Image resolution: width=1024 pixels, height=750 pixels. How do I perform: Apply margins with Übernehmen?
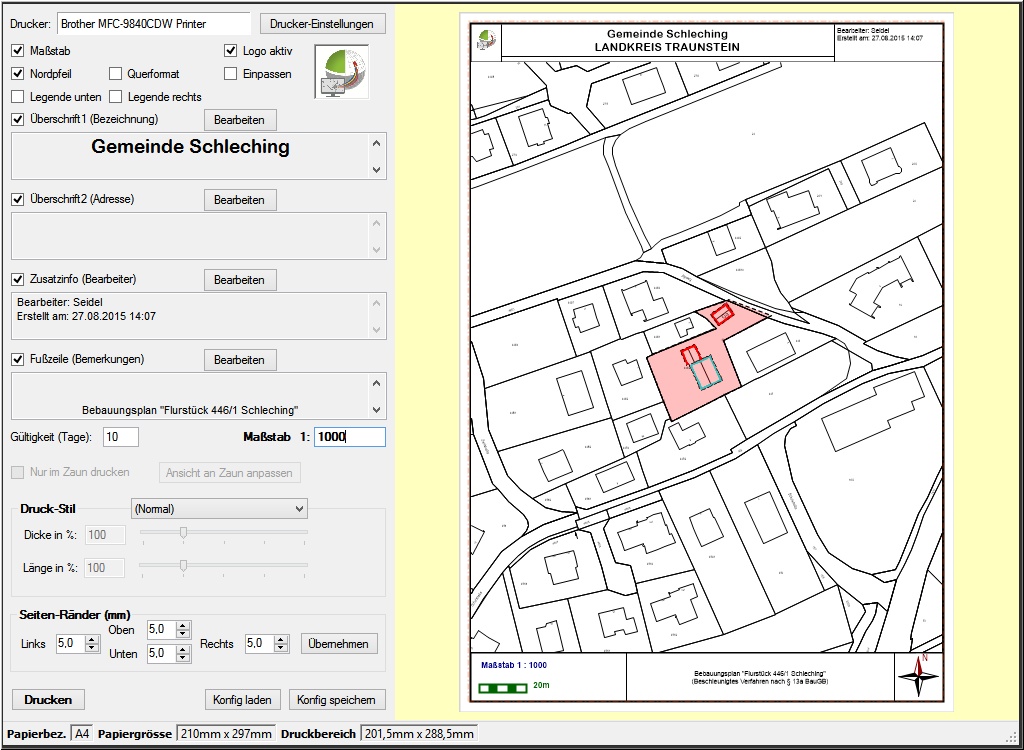click(x=339, y=644)
